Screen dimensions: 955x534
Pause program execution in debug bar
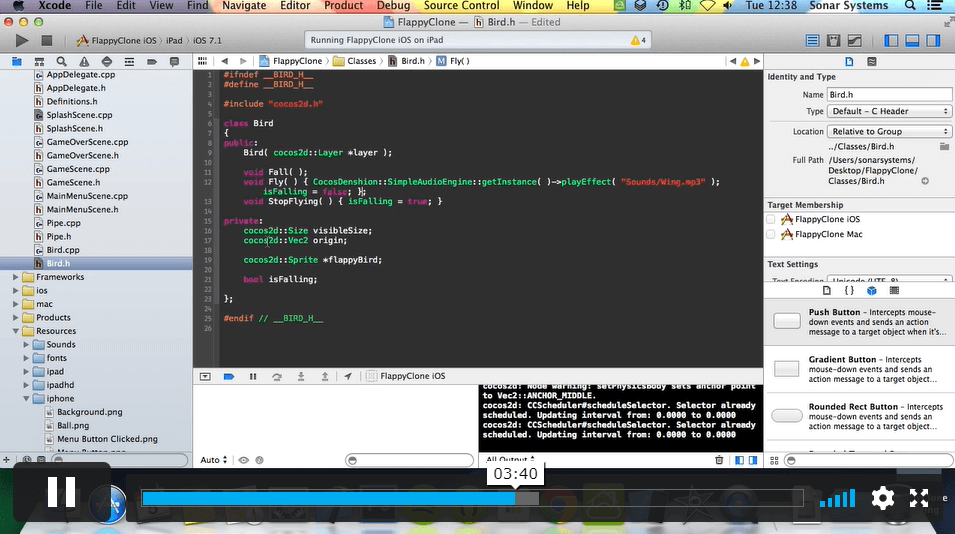click(x=253, y=376)
